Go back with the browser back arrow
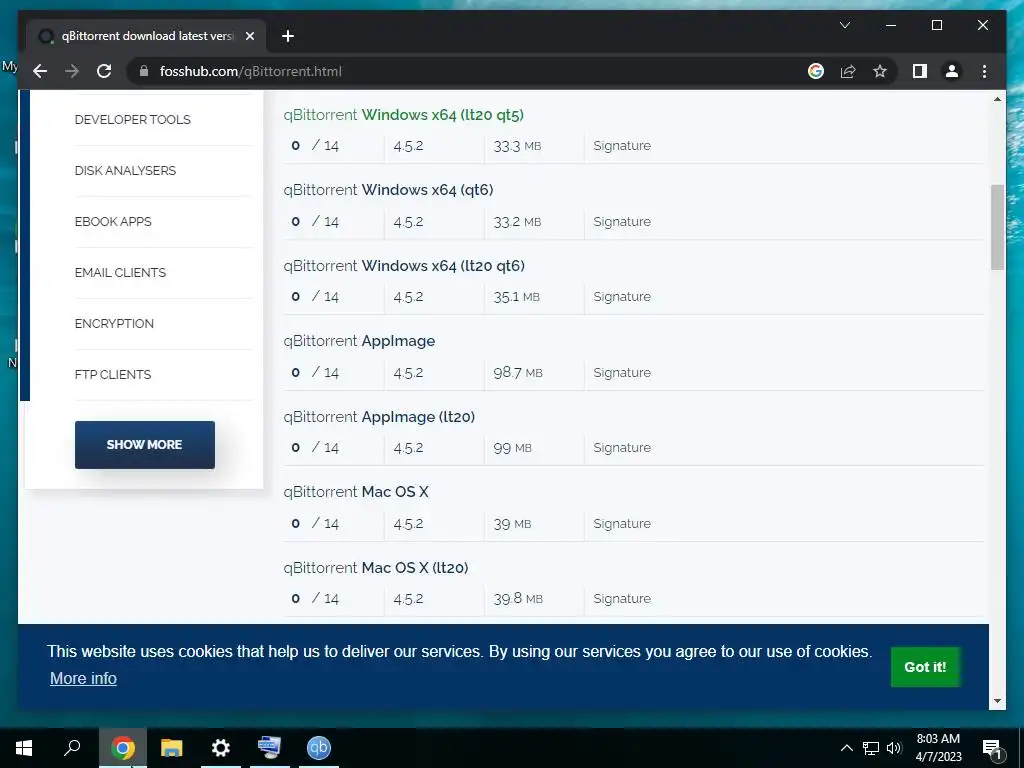The image size is (1024, 768). pos(40,71)
